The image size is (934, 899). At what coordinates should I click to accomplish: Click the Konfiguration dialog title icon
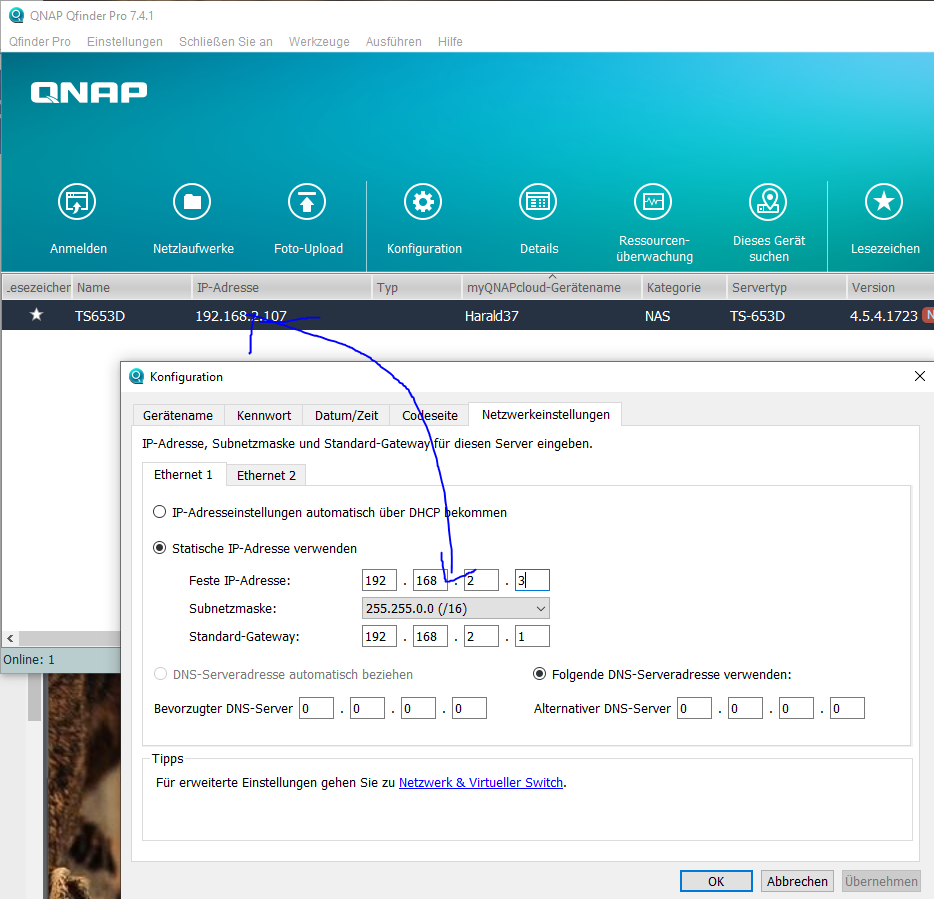136,377
